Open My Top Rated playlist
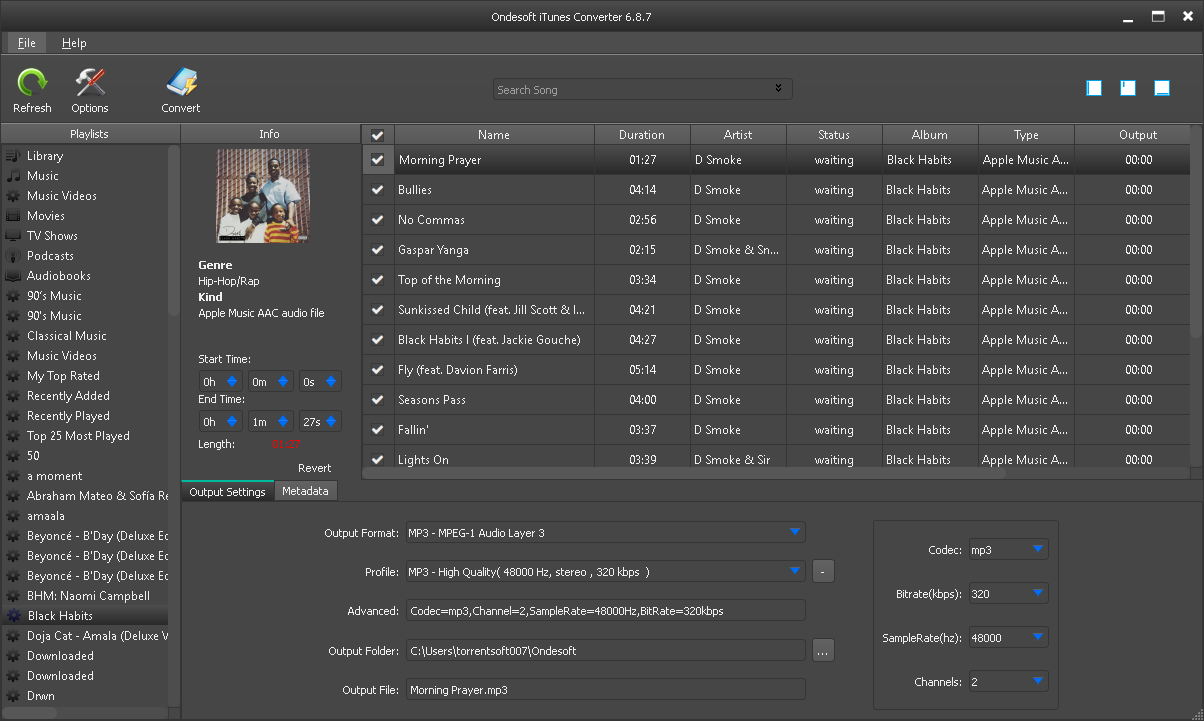1204x721 pixels. 63,376
